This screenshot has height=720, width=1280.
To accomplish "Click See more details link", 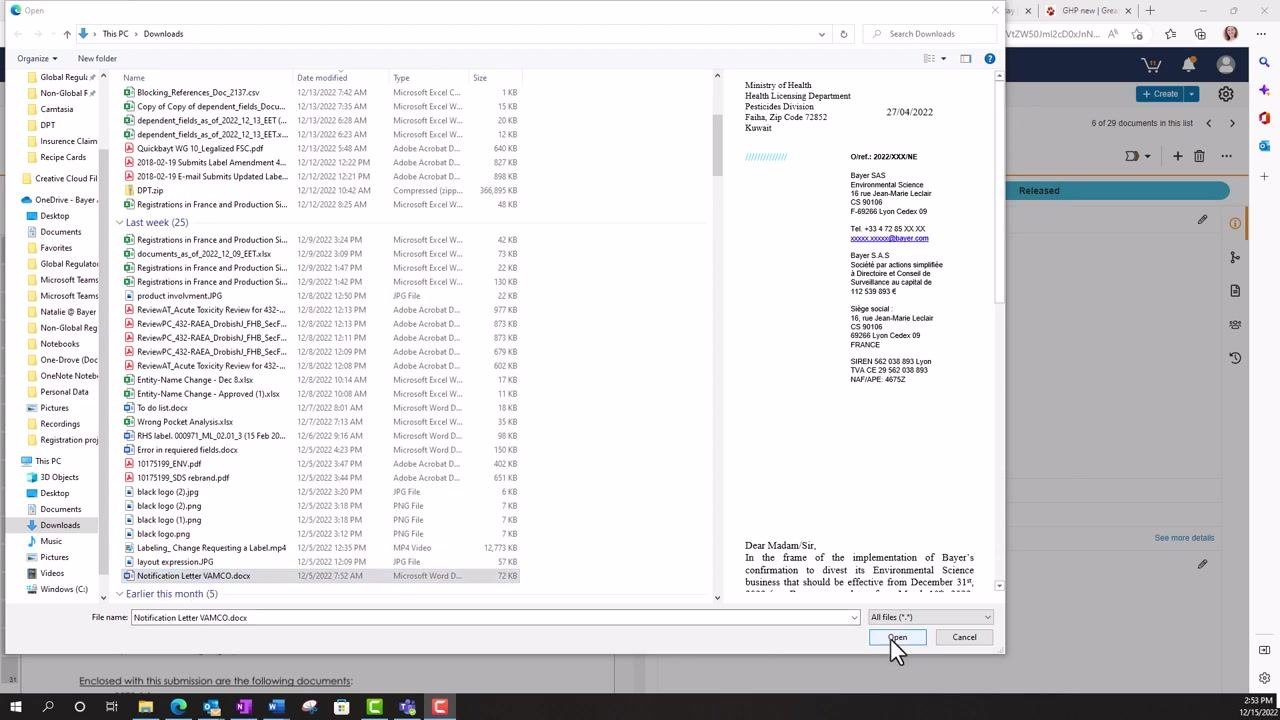I will click(x=1184, y=538).
